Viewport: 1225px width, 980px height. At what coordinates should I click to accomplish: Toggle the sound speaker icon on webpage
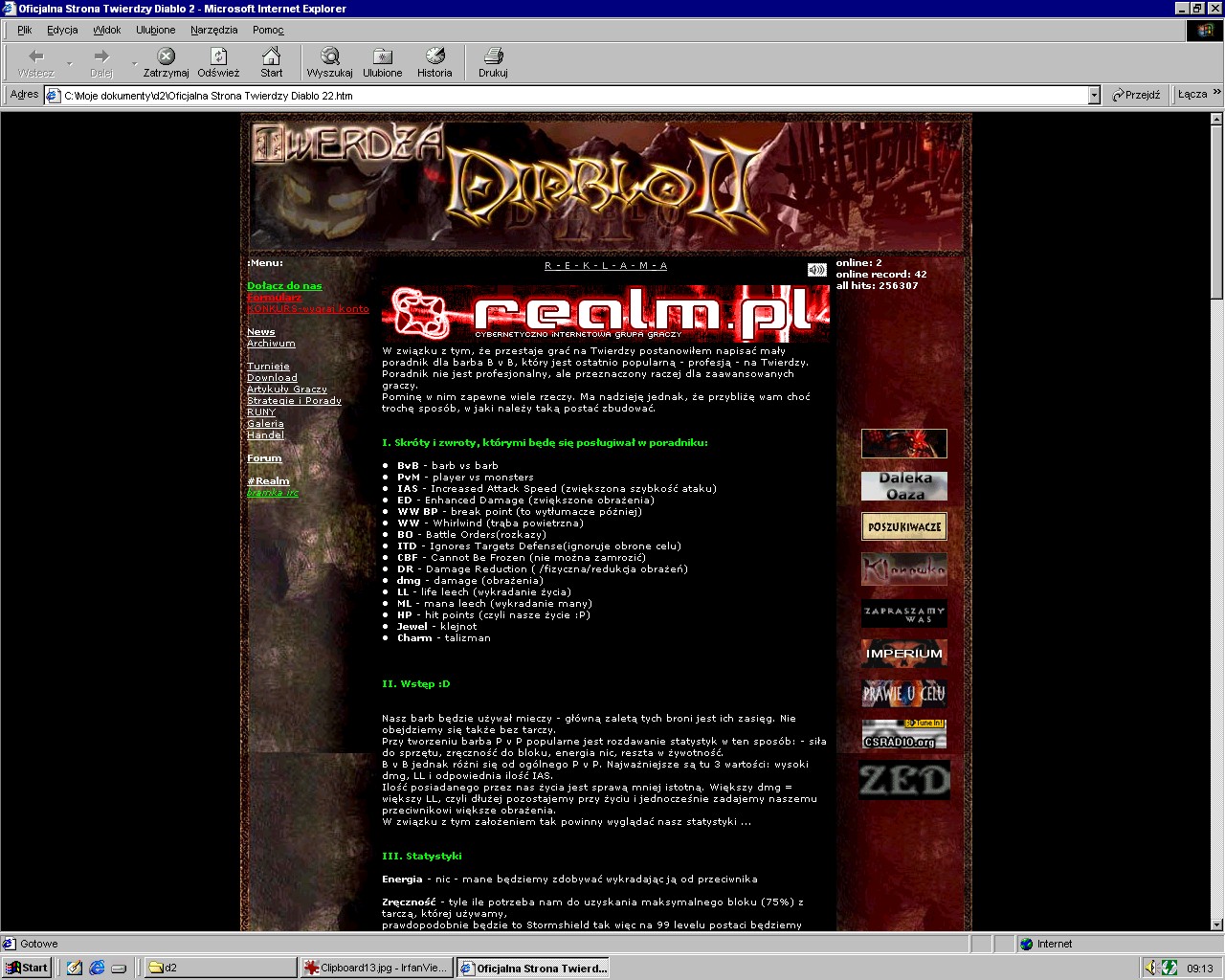click(x=816, y=270)
